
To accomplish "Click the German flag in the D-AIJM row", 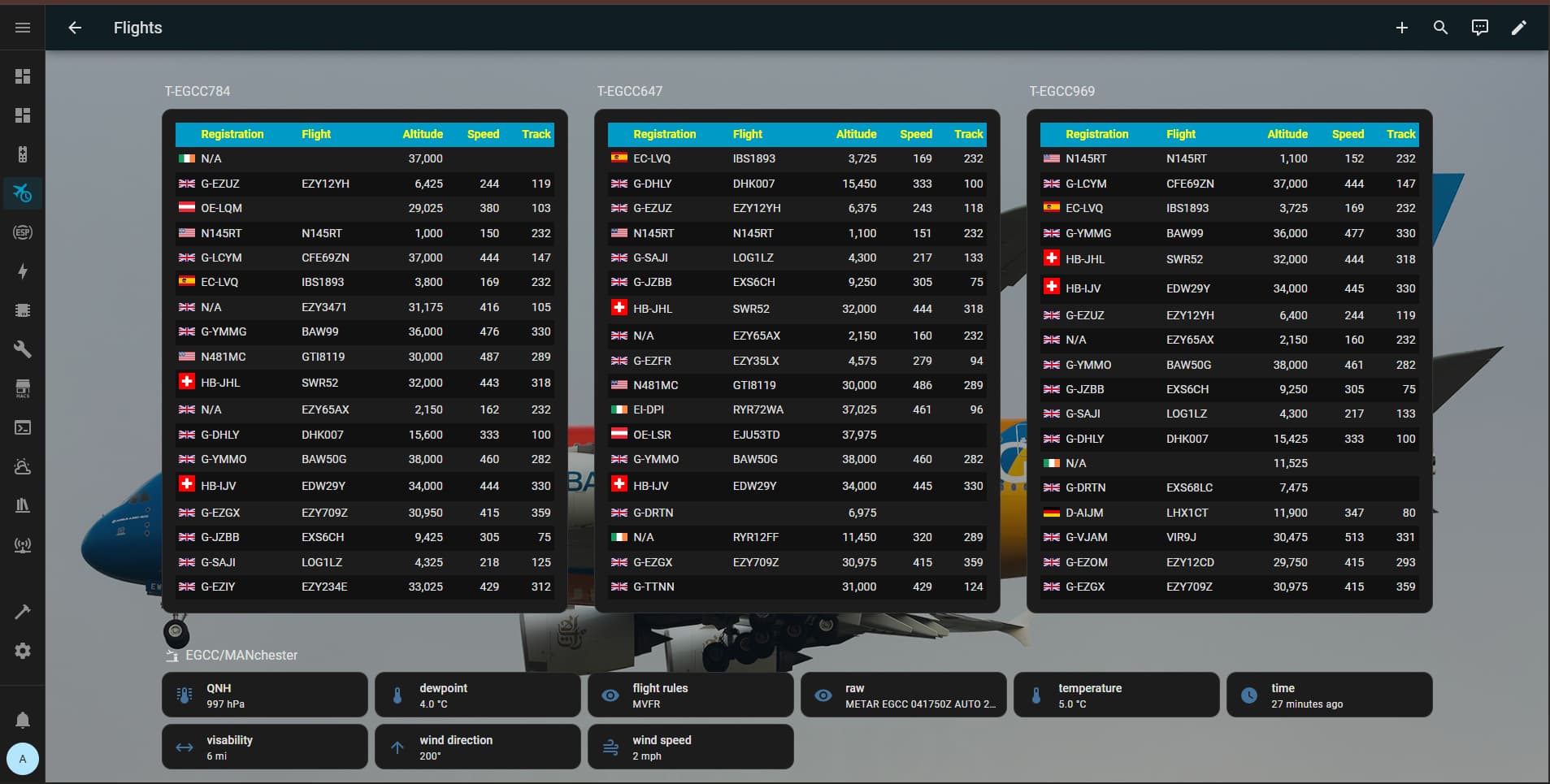I will pyautogui.click(x=1052, y=513).
